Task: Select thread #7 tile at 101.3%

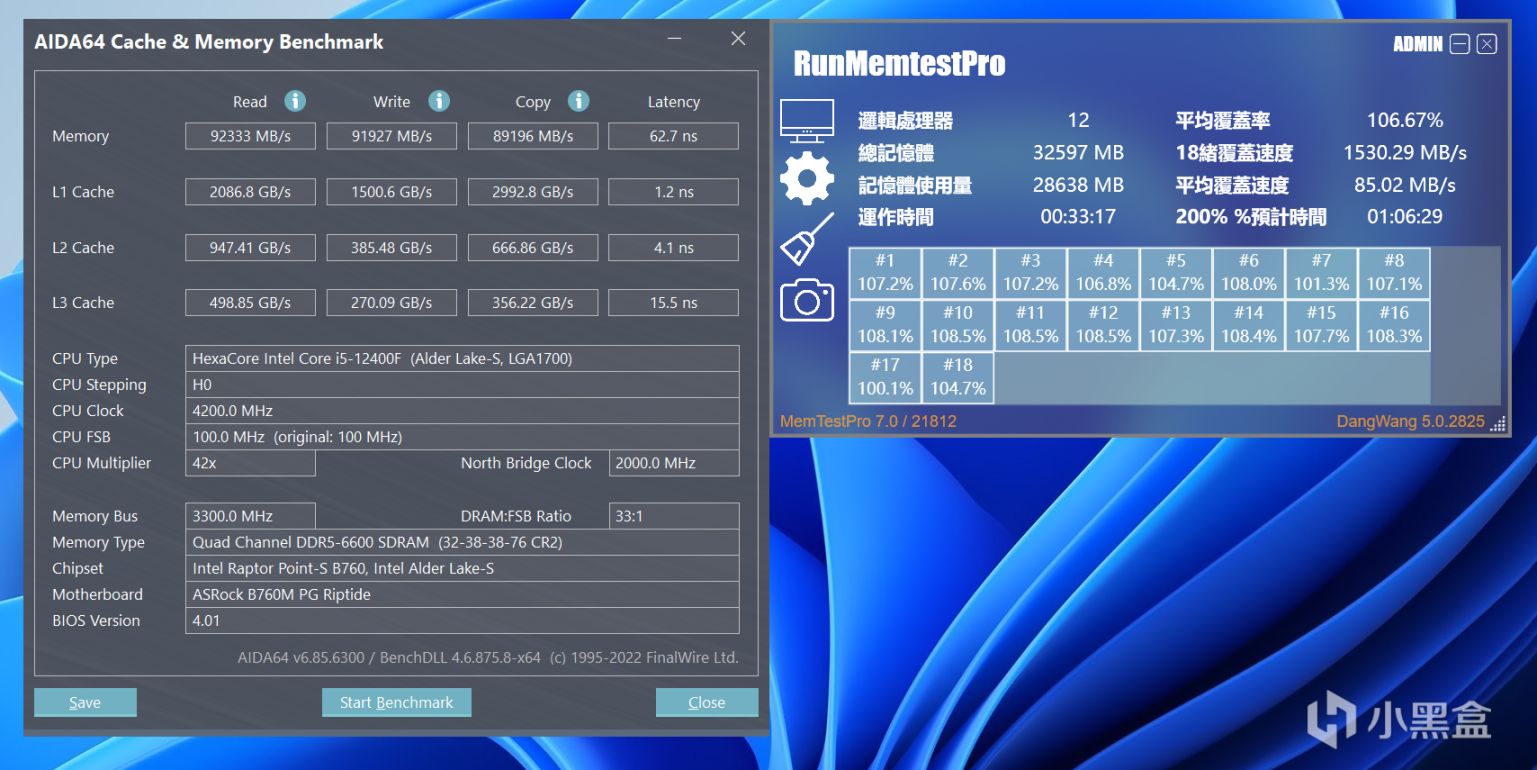Action: point(1322,273)
